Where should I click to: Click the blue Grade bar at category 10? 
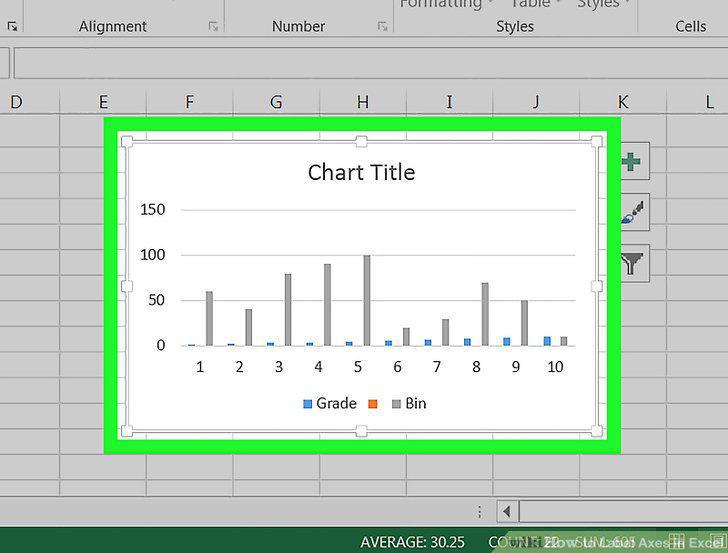547,341
